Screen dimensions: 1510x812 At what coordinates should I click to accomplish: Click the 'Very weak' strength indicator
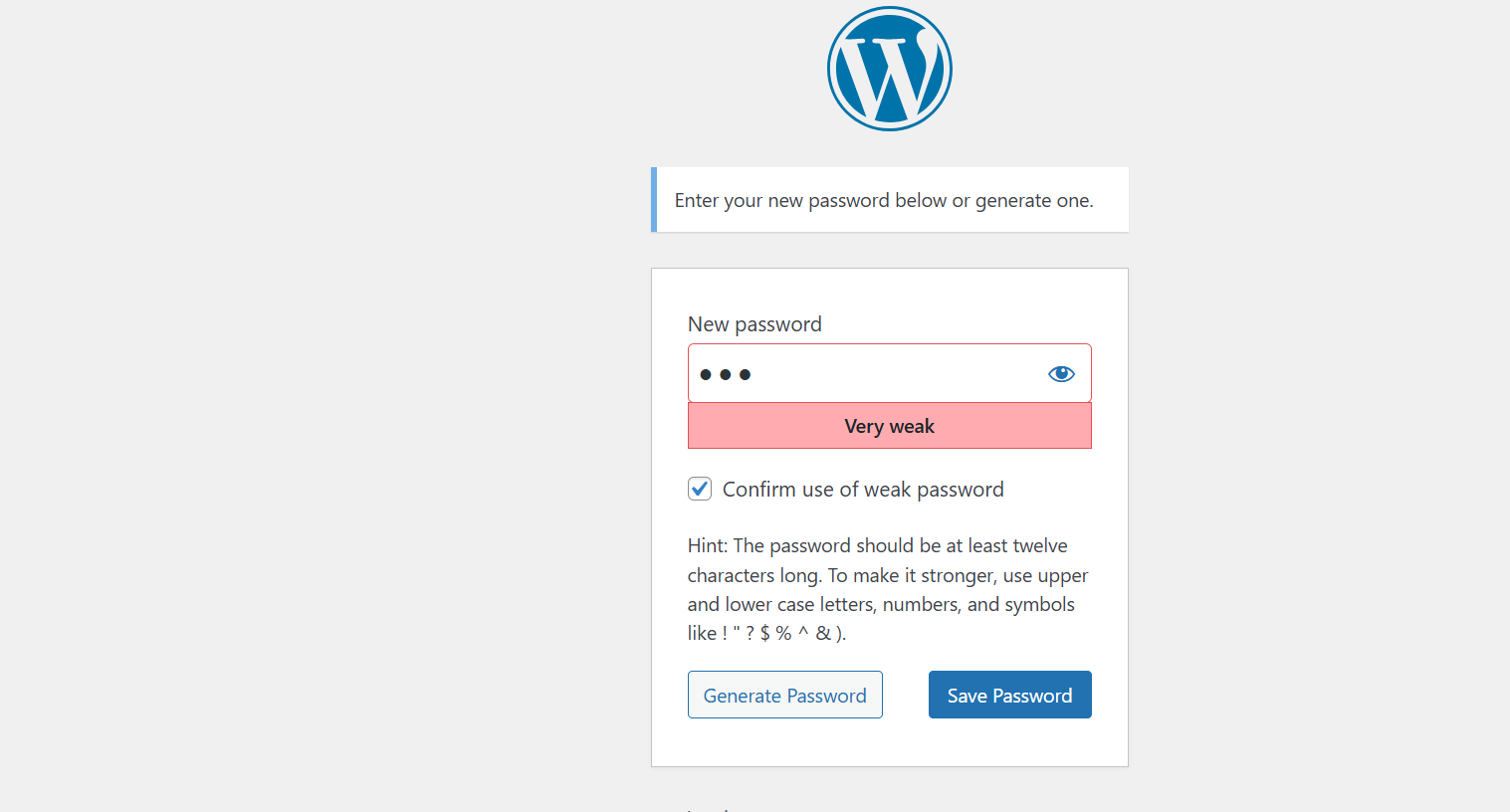point(889,426)
